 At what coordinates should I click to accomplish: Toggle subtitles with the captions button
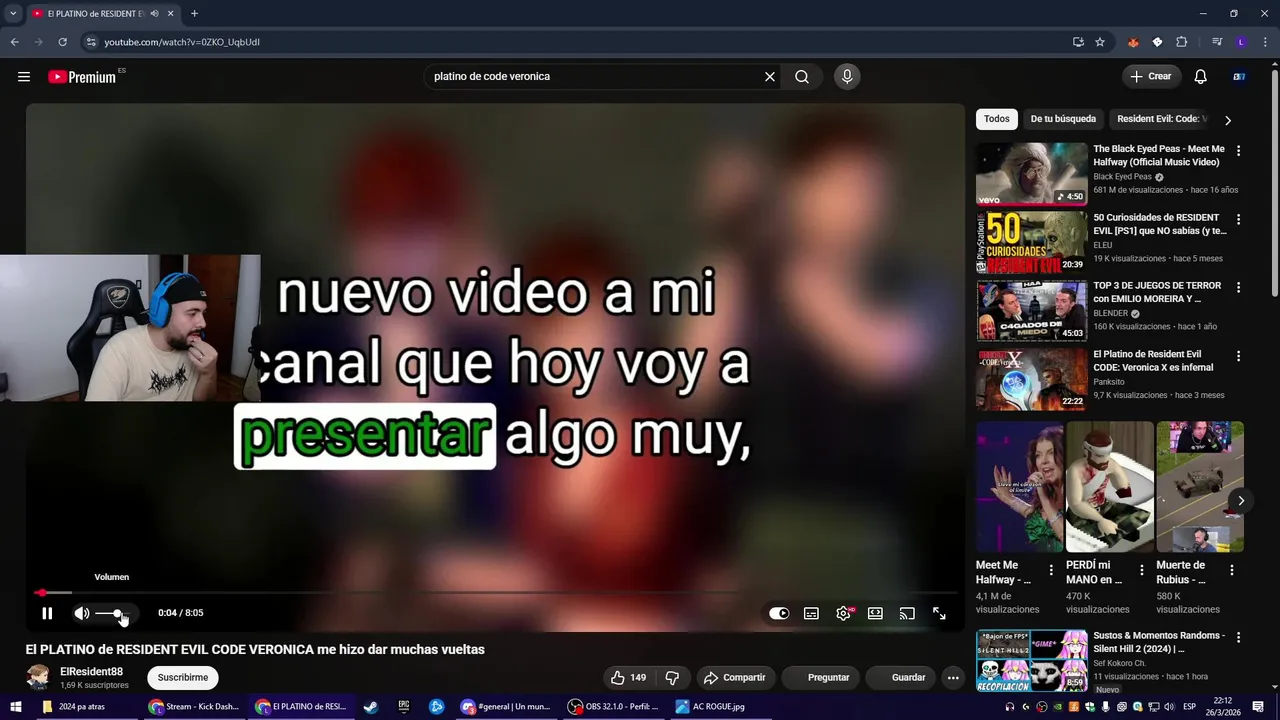(811, 613)
